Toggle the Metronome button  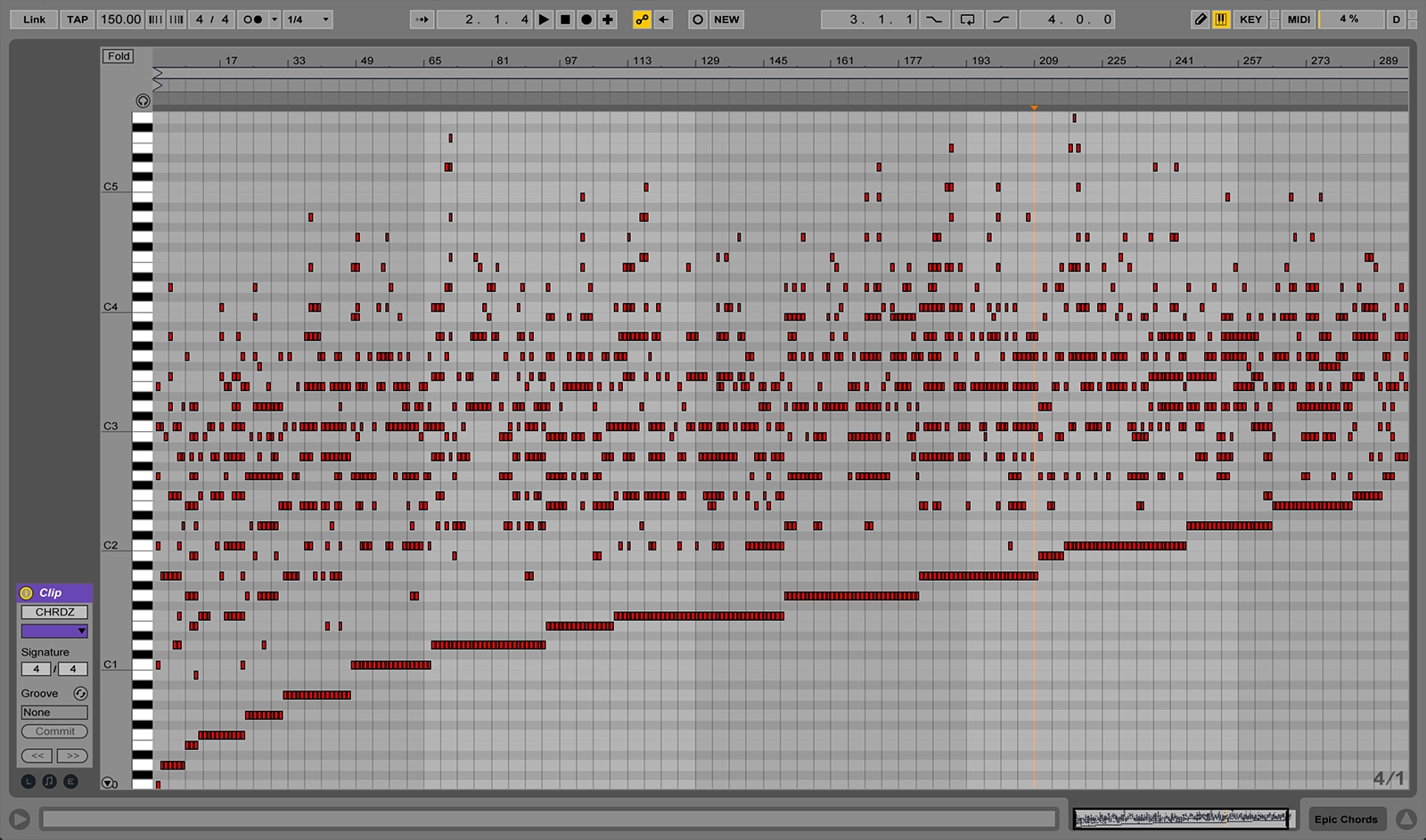253,20
